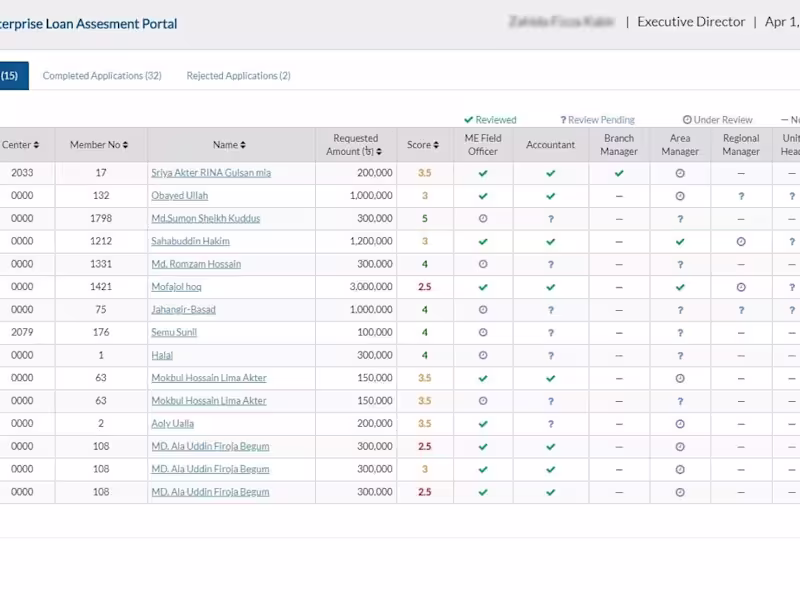Open applicant Semu Sunil
800x600 pixels.
(174, 332)
